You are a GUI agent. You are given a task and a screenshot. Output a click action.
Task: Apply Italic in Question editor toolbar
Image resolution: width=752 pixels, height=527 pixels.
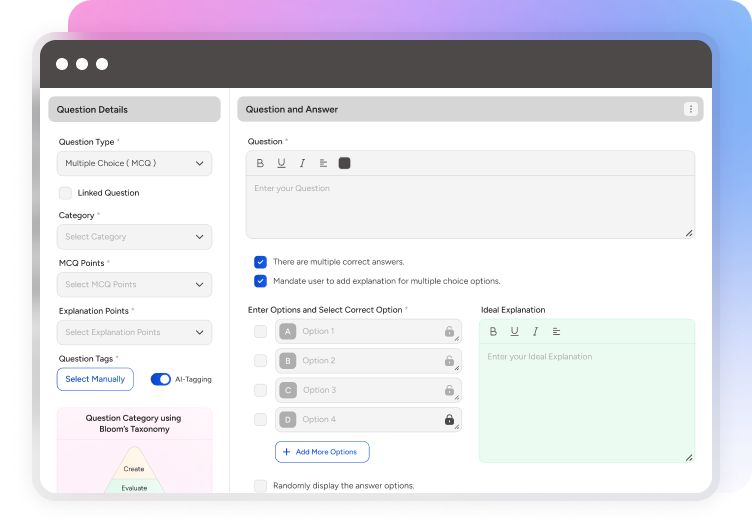point(302,163)
